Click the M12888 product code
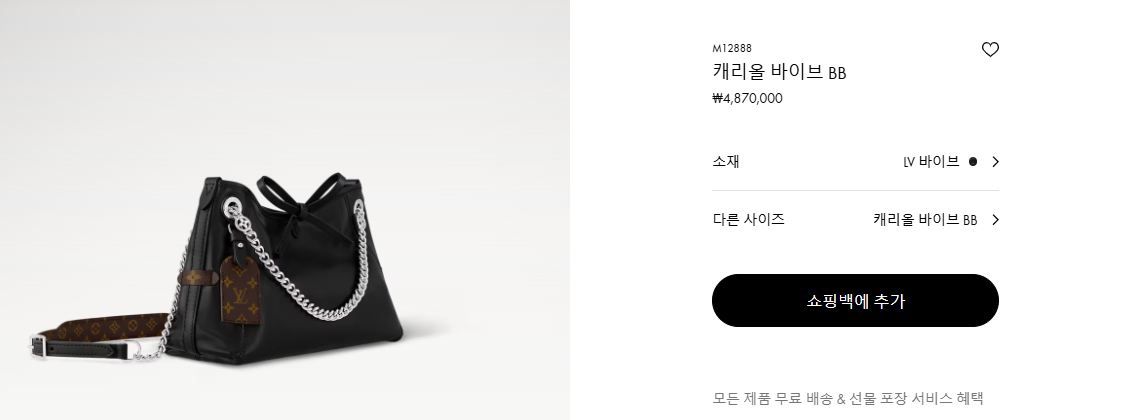This screenshot has height=420, width=1126. tap(732, 48)
